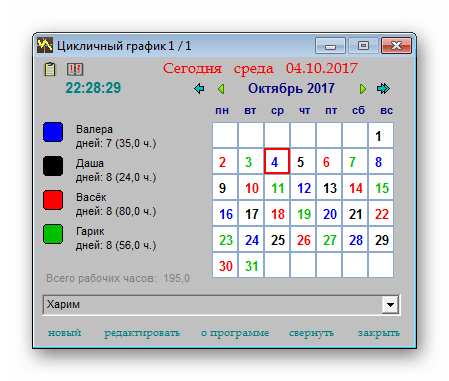This screenshot has width=449, height=381.
Task: Click the редактировать link
Action: point(142,333)
